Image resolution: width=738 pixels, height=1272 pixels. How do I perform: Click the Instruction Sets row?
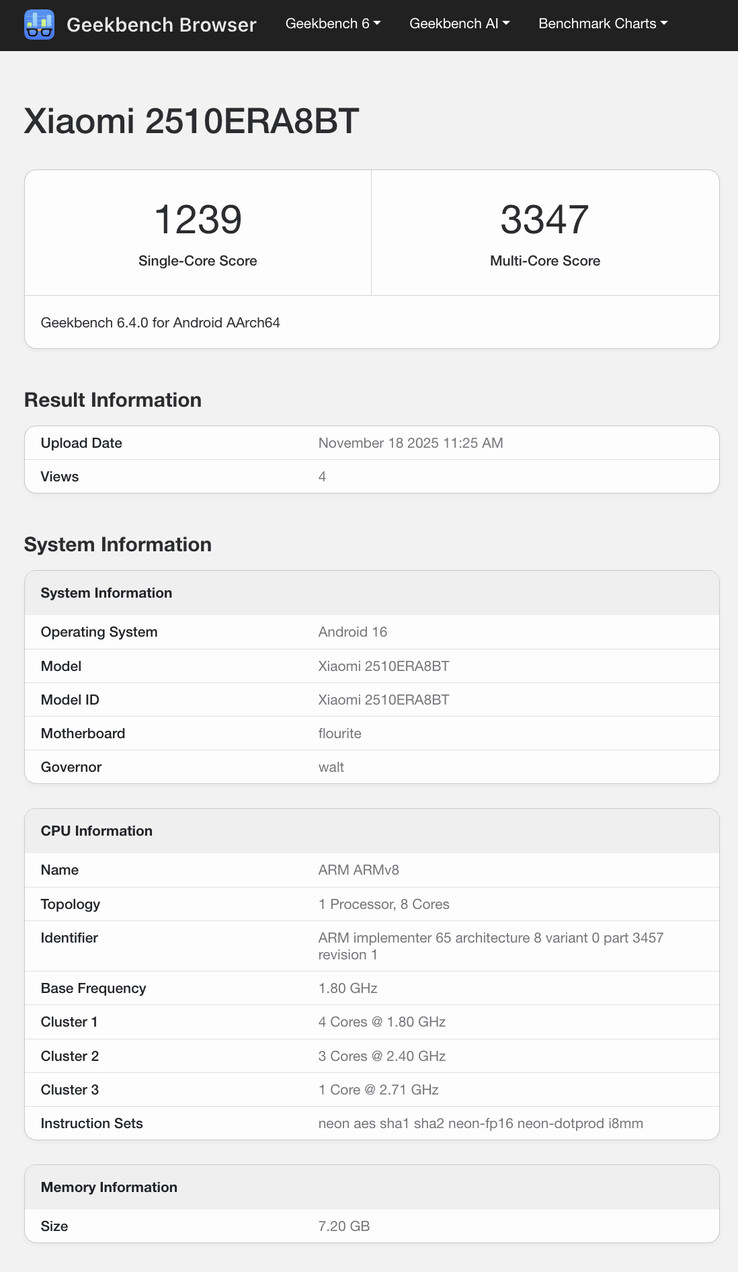point(370,1123)
